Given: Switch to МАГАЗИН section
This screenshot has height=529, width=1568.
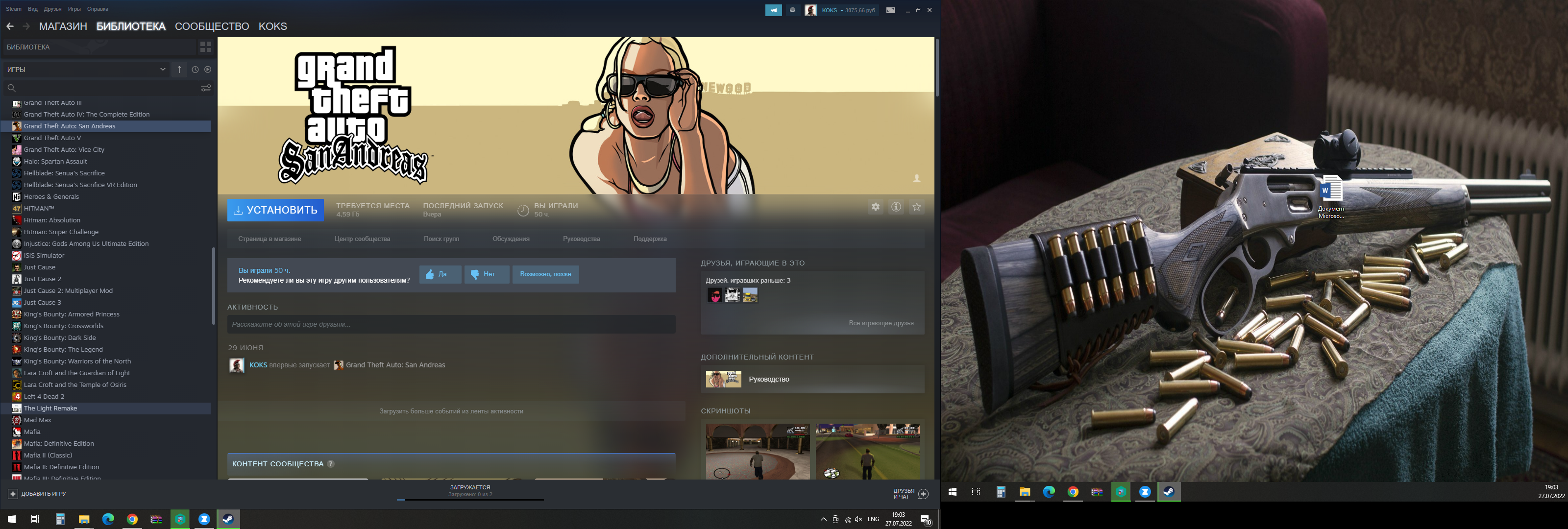Looking at the screenshot, I should pos(63,26).
